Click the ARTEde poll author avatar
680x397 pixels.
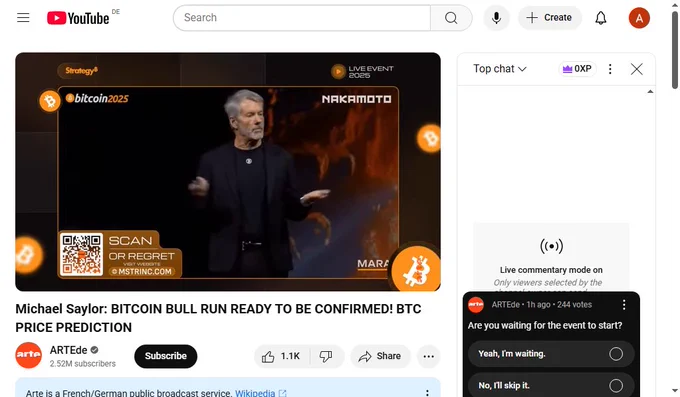click(x=476, y=305)
